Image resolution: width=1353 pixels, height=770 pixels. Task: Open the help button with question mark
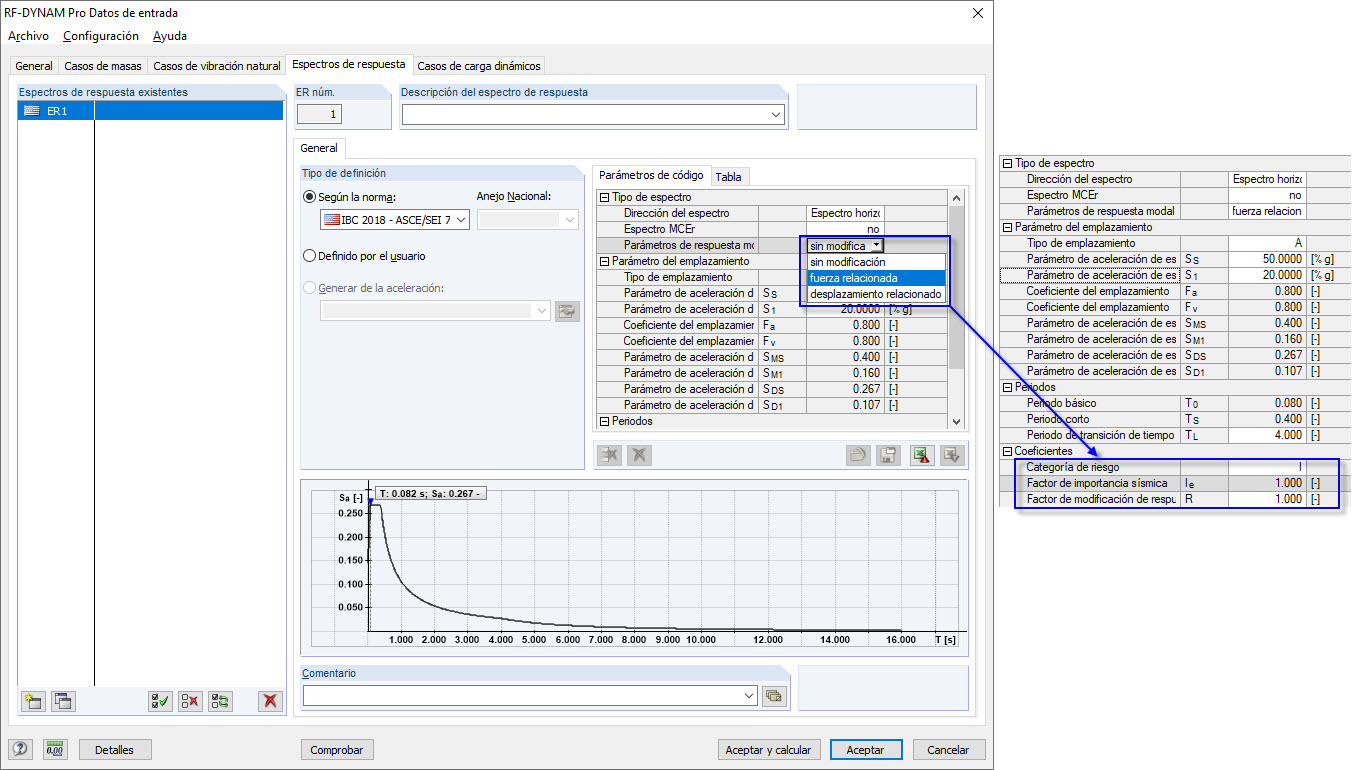pos(20,749)
